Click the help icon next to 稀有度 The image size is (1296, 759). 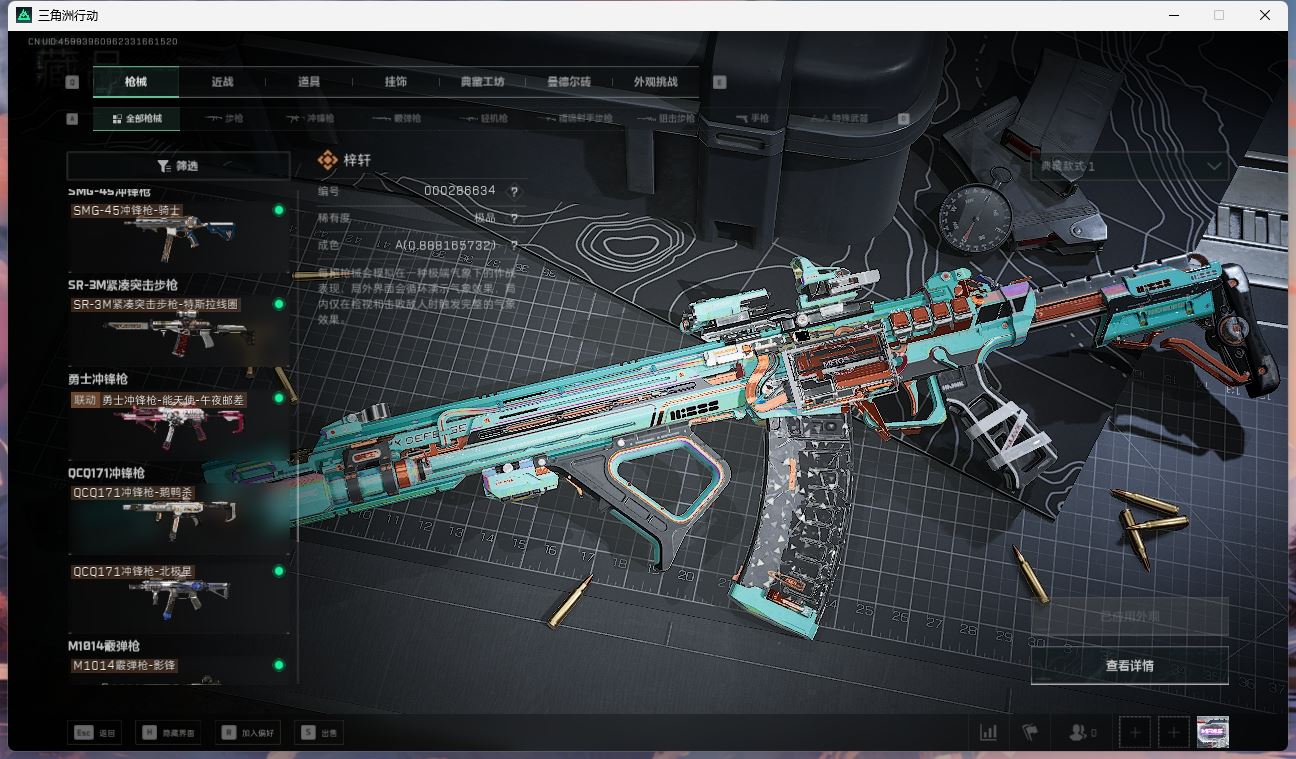click(x=515, y=218)
